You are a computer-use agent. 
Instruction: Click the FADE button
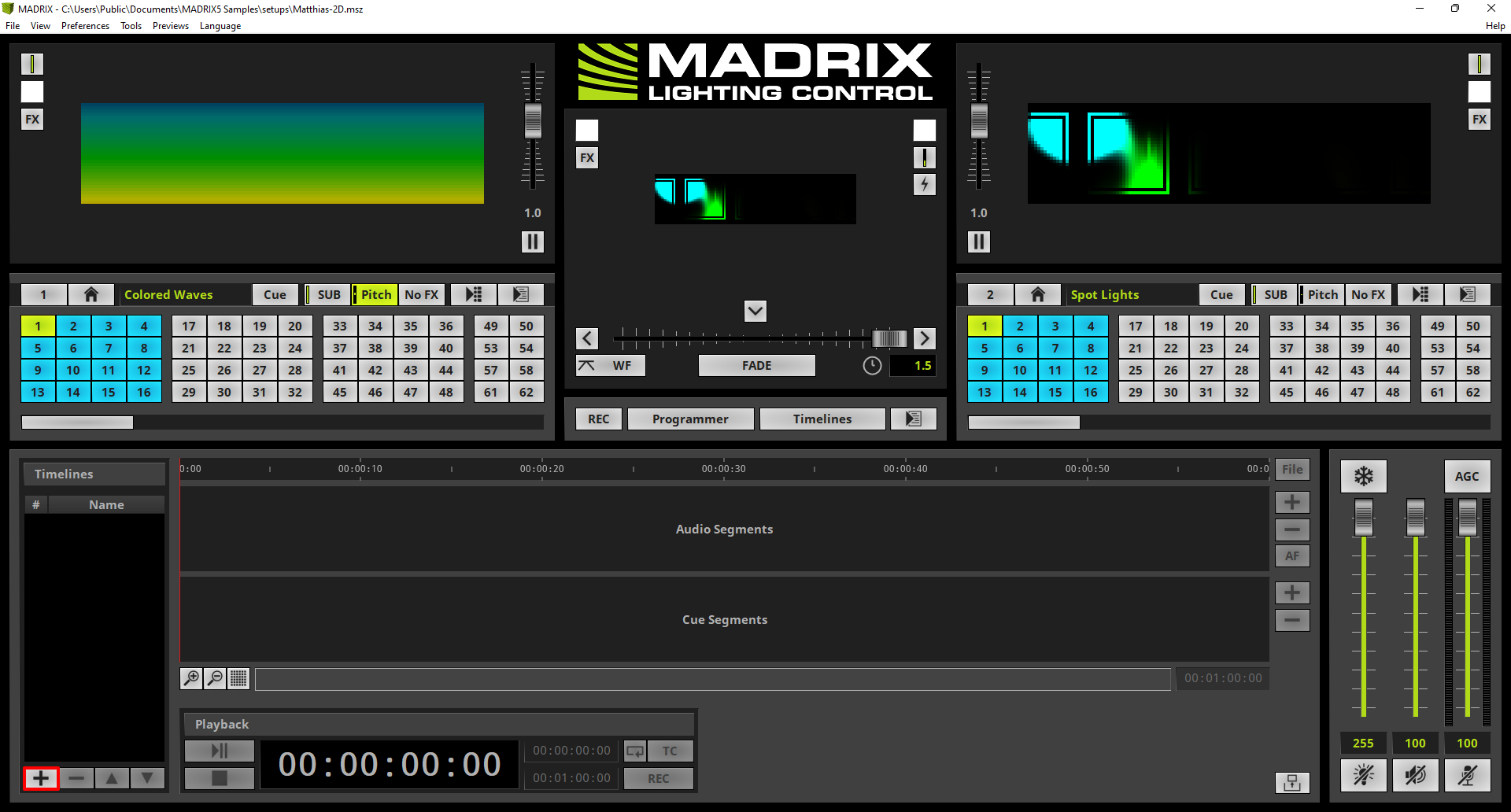point(756,366)
